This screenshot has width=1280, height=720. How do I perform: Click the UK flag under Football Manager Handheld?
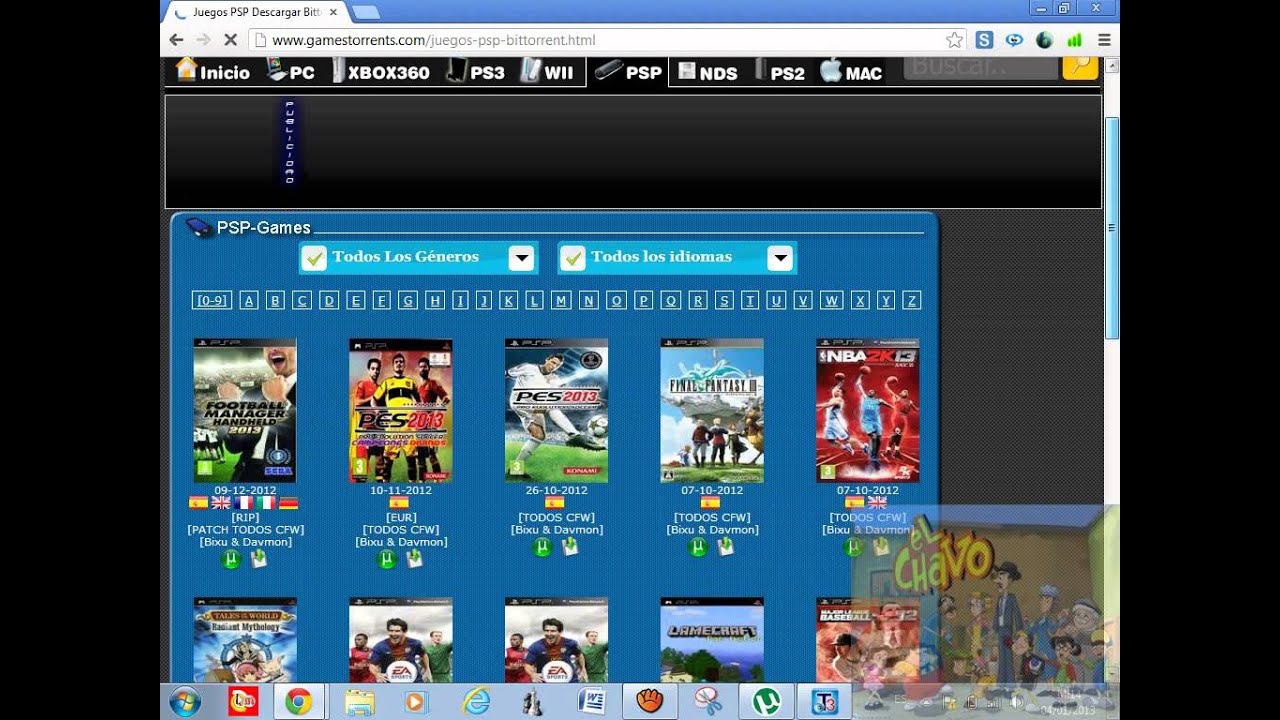click(221, 503)
